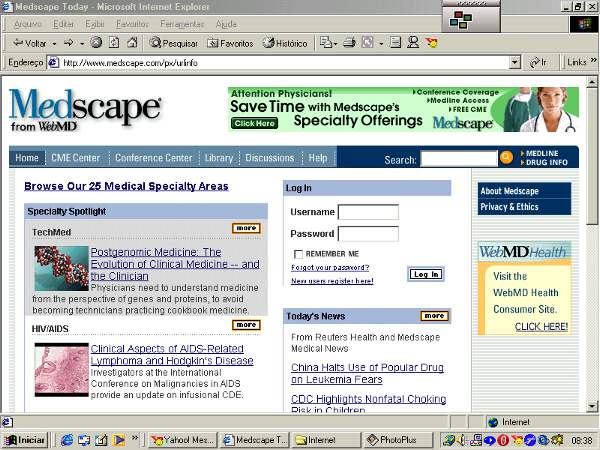The height and width of the screenshot is (450, 600).
Task: Open the Voltar history dropdown arrow
Action: pyautogui.click(x=54, y=44)
